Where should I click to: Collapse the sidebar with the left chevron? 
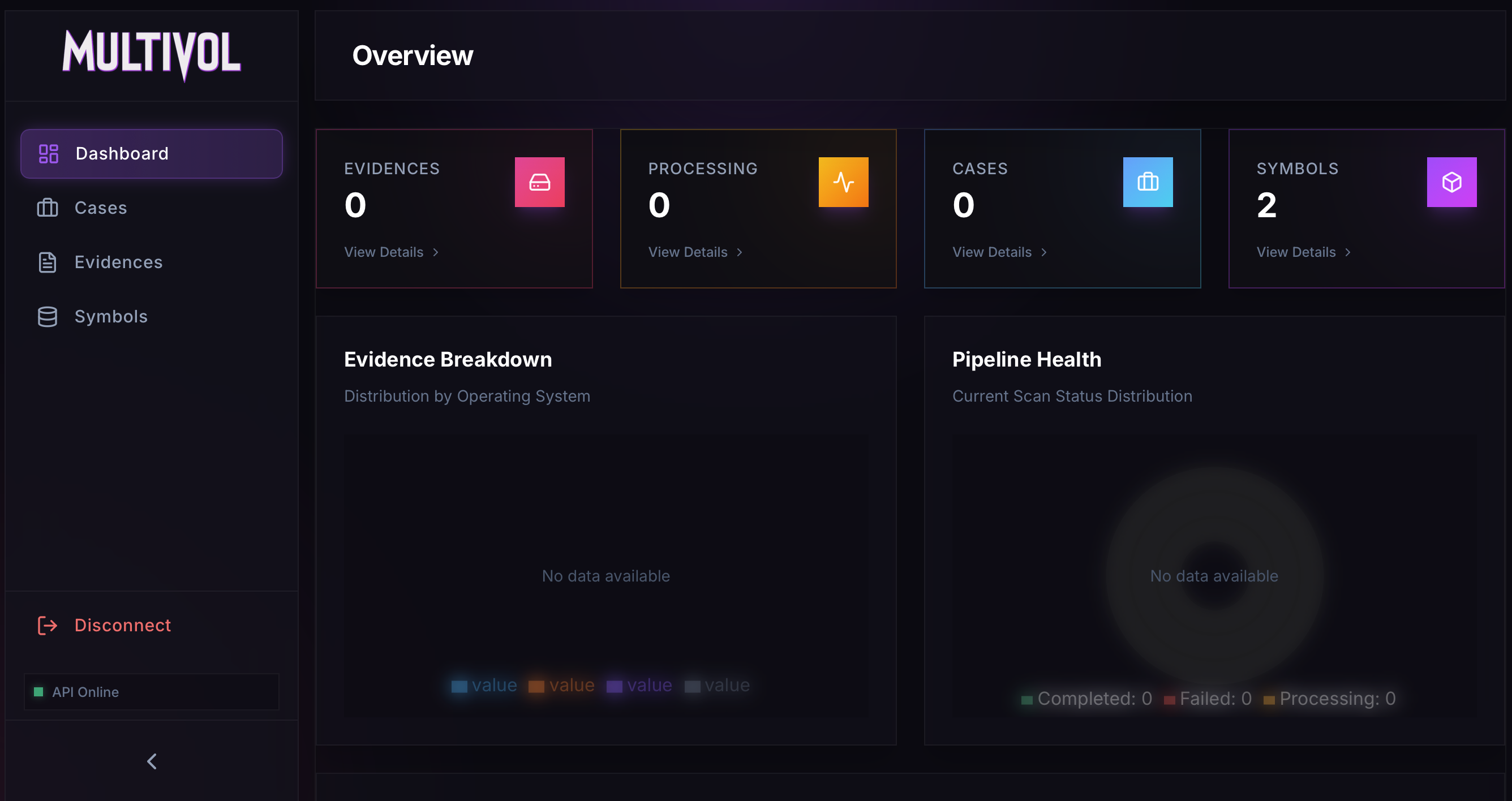click(152, 761)
